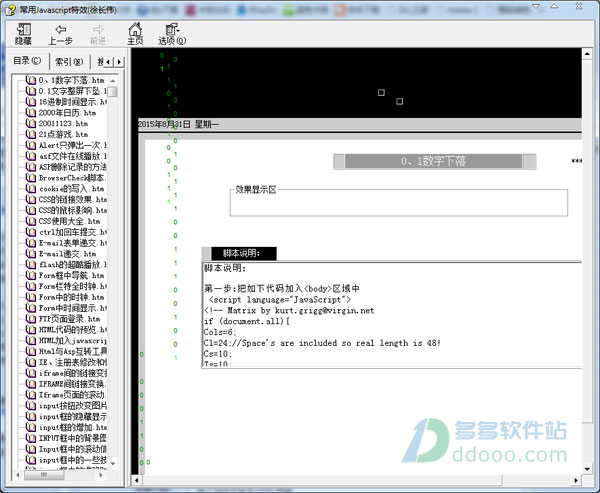Viewport: 600px width, 493px height.
Task: Open topic Html与Asp互转工具
Action: point(73,351)
